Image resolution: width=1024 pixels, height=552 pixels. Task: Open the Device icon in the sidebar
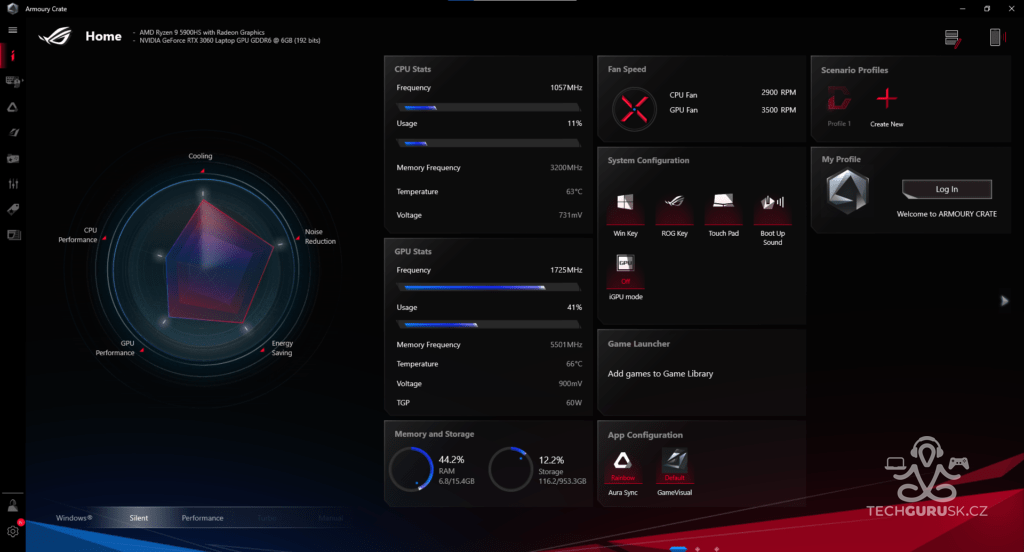(x=12, y=81)
